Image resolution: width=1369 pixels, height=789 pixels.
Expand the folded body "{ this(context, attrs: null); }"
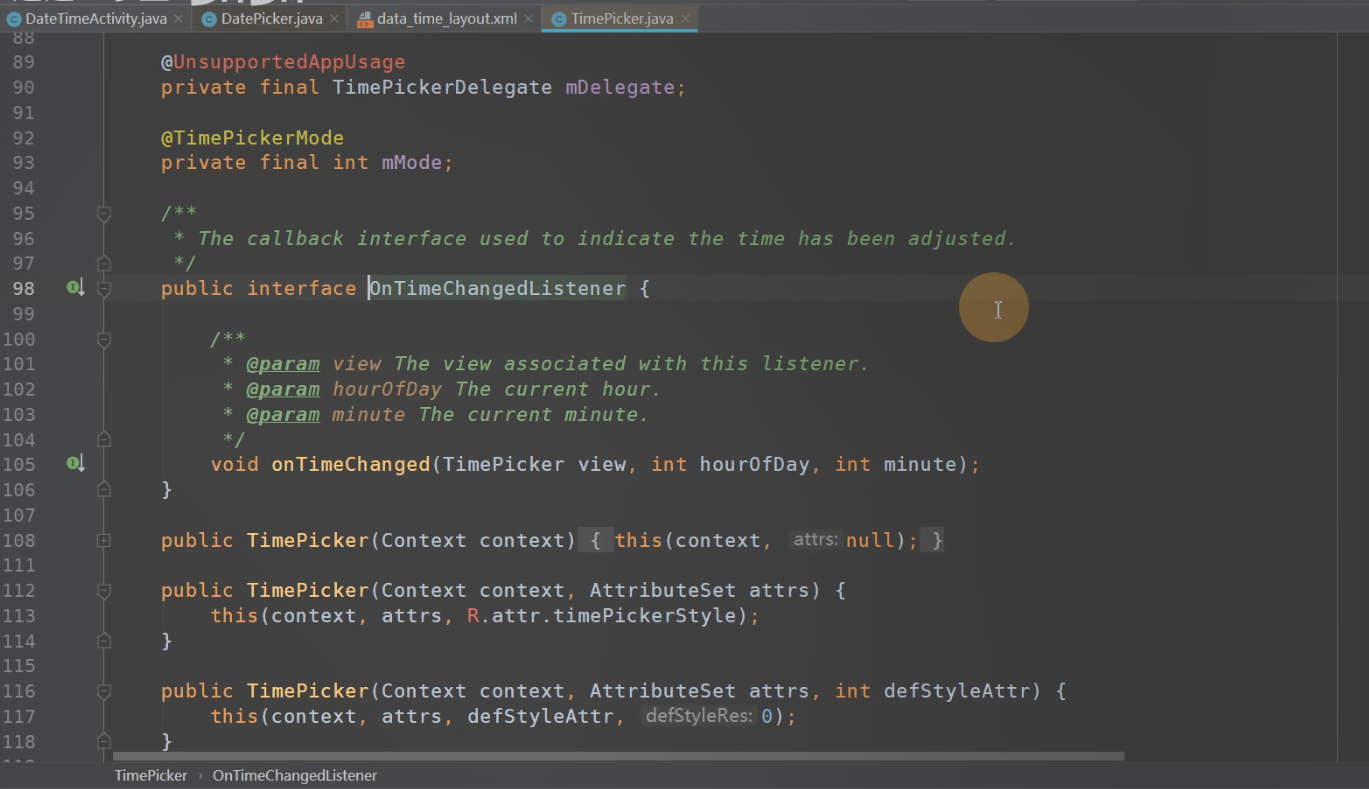[763, 540]
